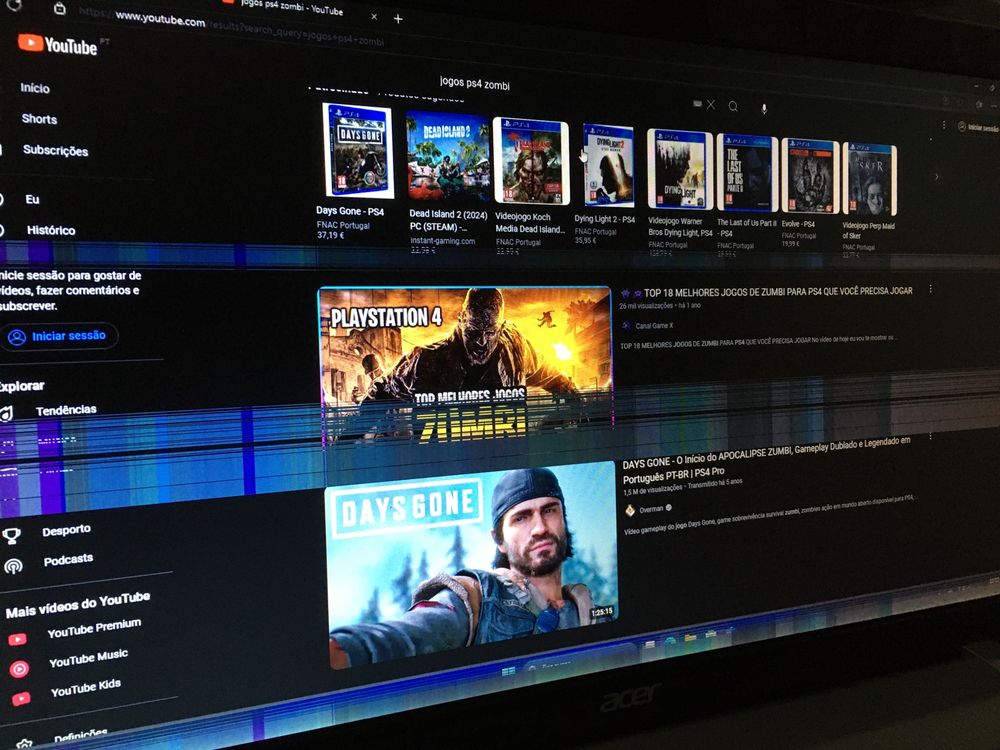Click the browser address bar www.youtube.com
Screen dimensions: 1000x750
coord(160,19)
